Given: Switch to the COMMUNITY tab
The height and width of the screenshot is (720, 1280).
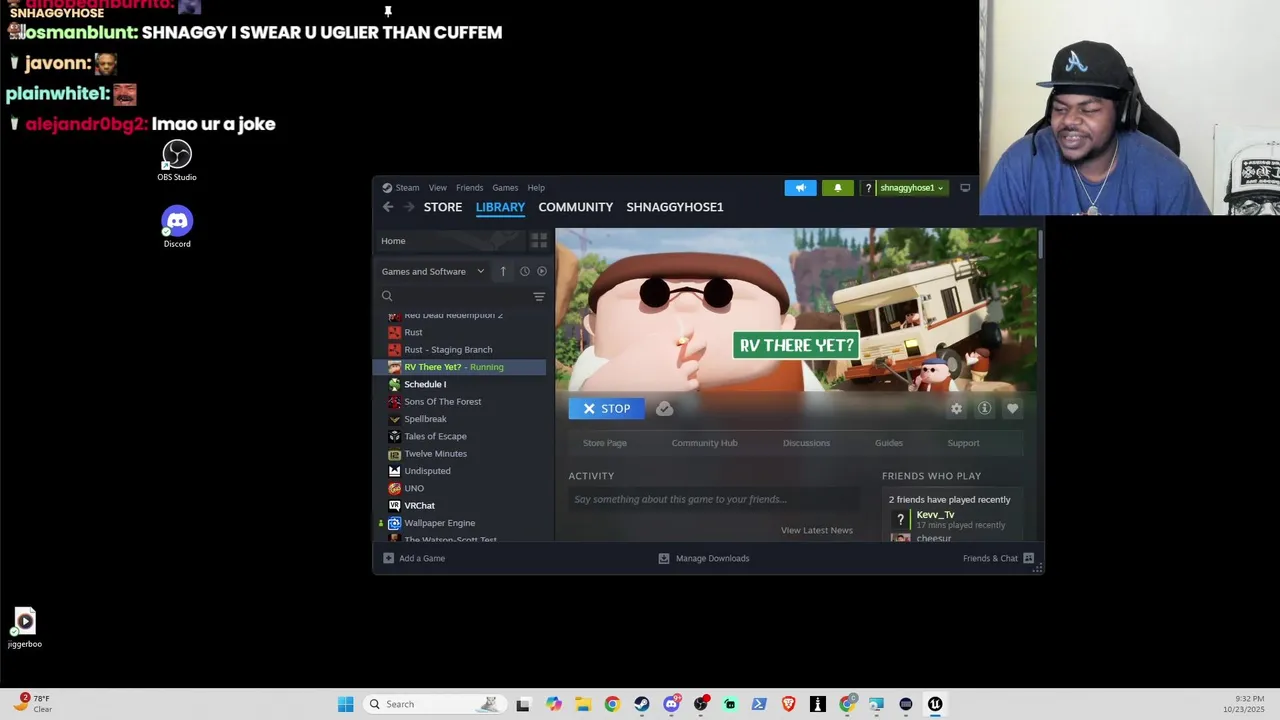Looking at the screenshot, I should [x=576, y=207].
